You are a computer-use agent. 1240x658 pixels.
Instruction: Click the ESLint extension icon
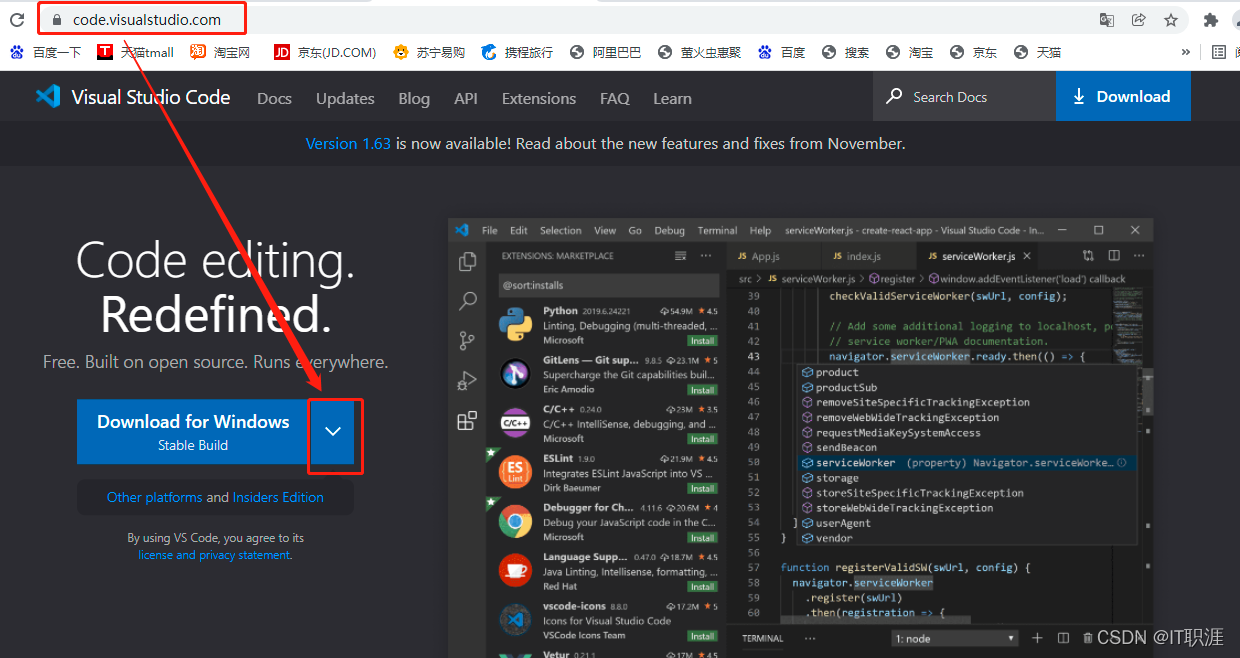[515, 472]
